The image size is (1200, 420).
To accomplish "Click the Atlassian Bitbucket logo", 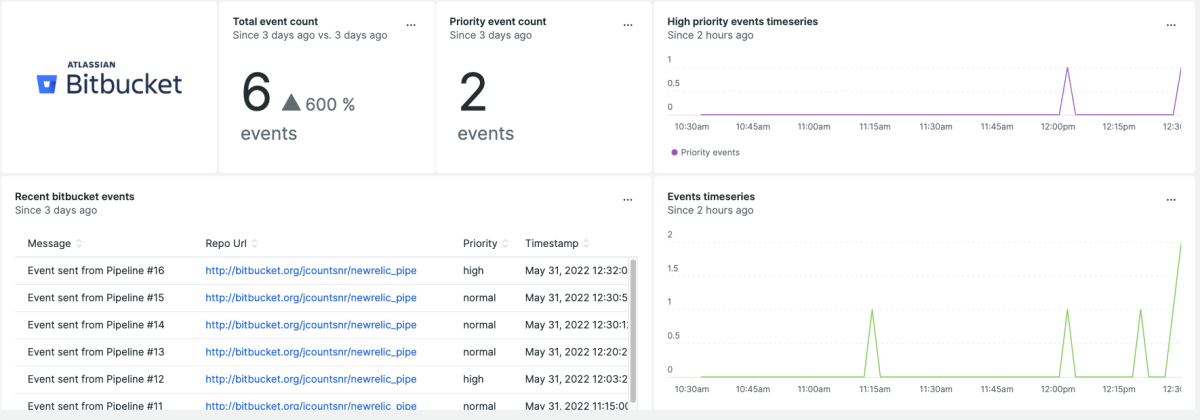I will click(x=110, y=79).
